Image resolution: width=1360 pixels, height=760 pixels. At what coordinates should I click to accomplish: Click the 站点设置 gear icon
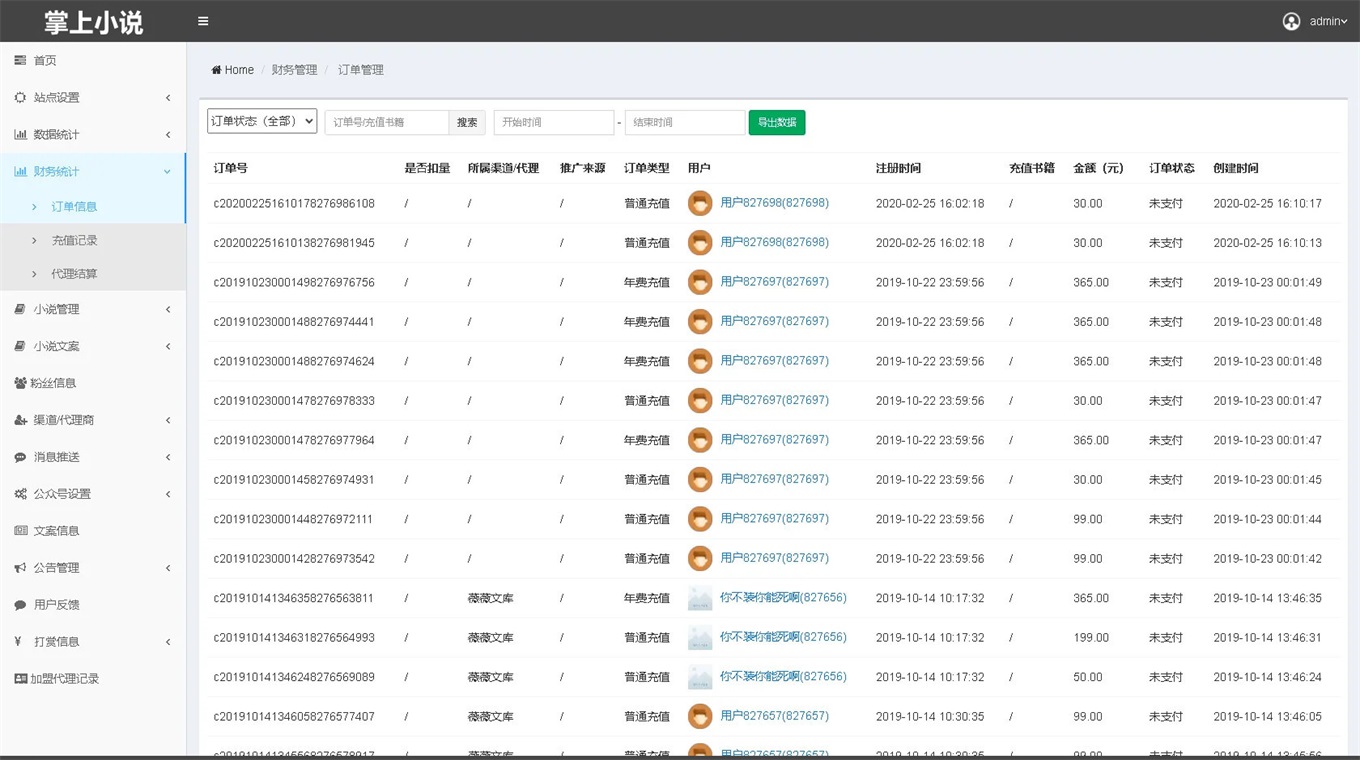tap(20, 97)
